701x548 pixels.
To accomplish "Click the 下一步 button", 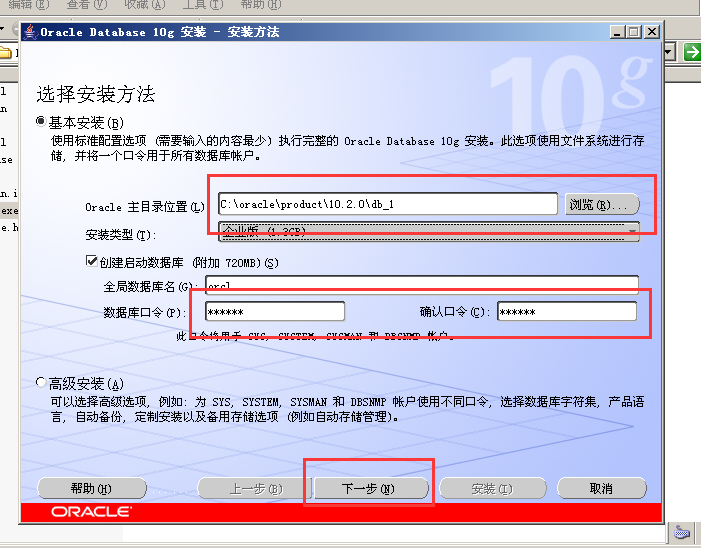I will [x=371, y=488].
